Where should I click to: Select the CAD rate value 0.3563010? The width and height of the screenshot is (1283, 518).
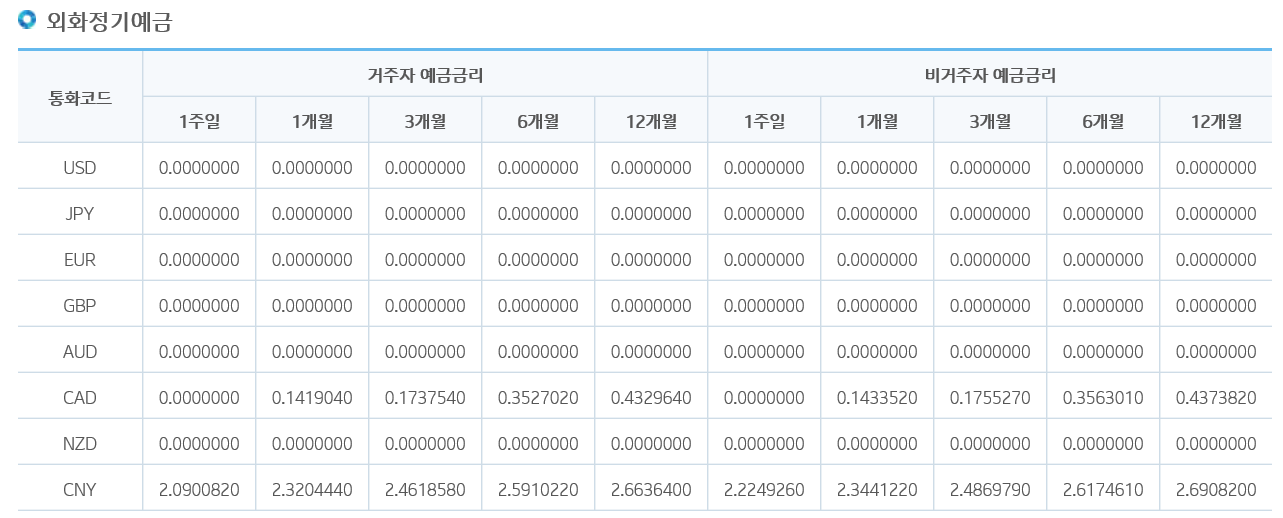point(1103,397)
